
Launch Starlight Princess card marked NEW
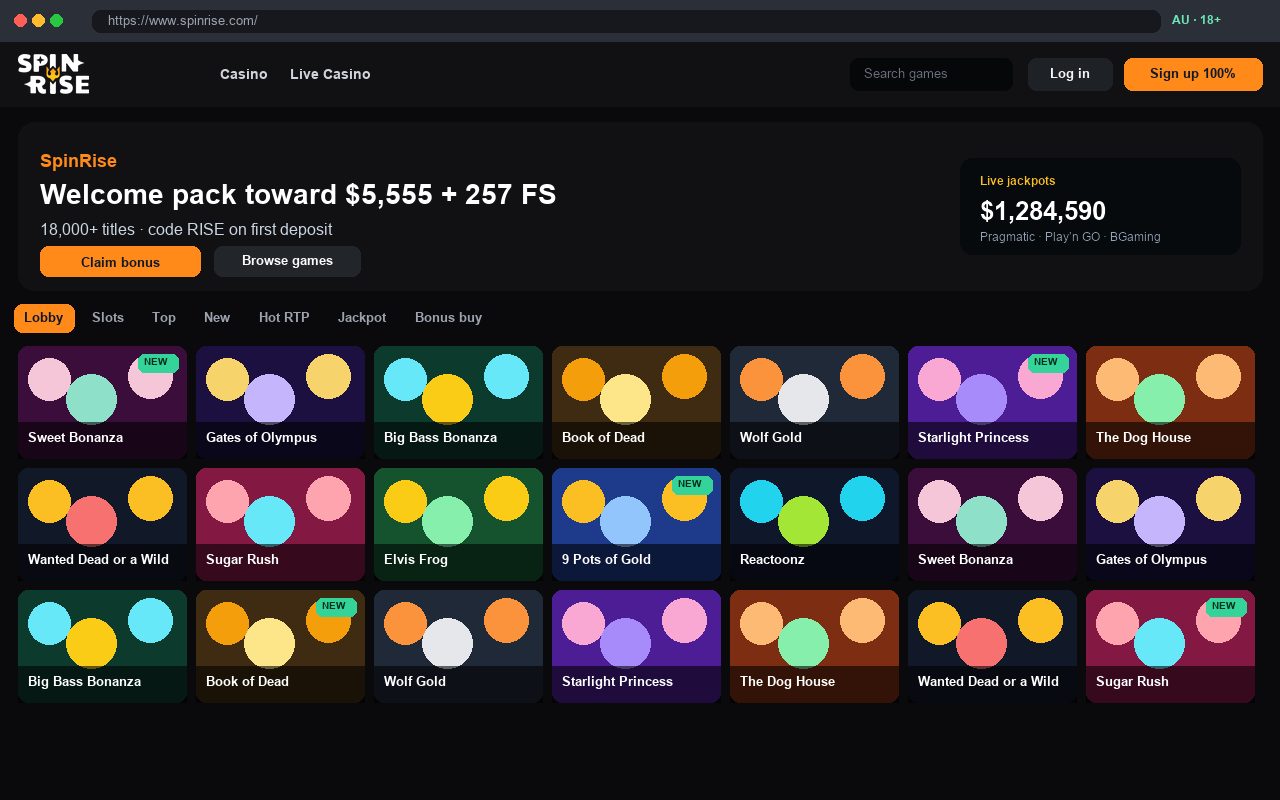[992, 402]
